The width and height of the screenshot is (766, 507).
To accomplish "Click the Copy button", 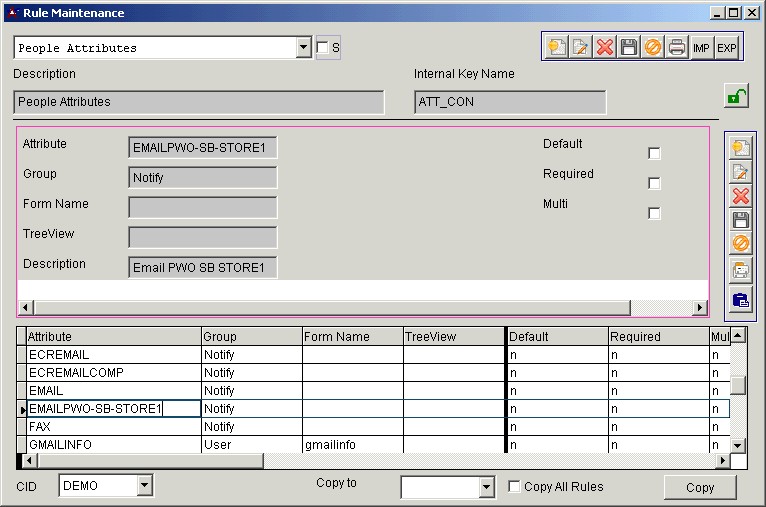I will coord(700,487).
